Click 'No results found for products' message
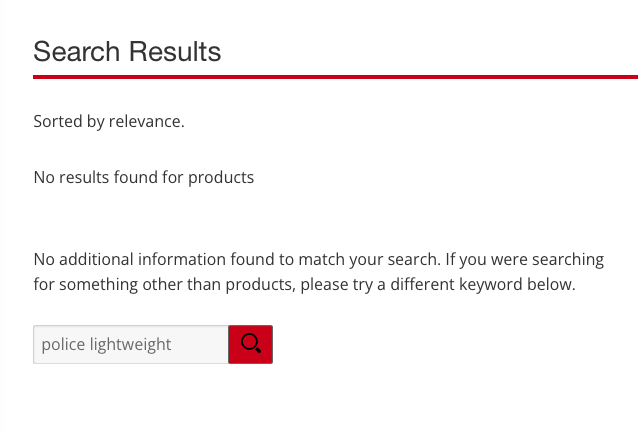The width and height of the screenshot is (638, 433). tap(144, 177)
